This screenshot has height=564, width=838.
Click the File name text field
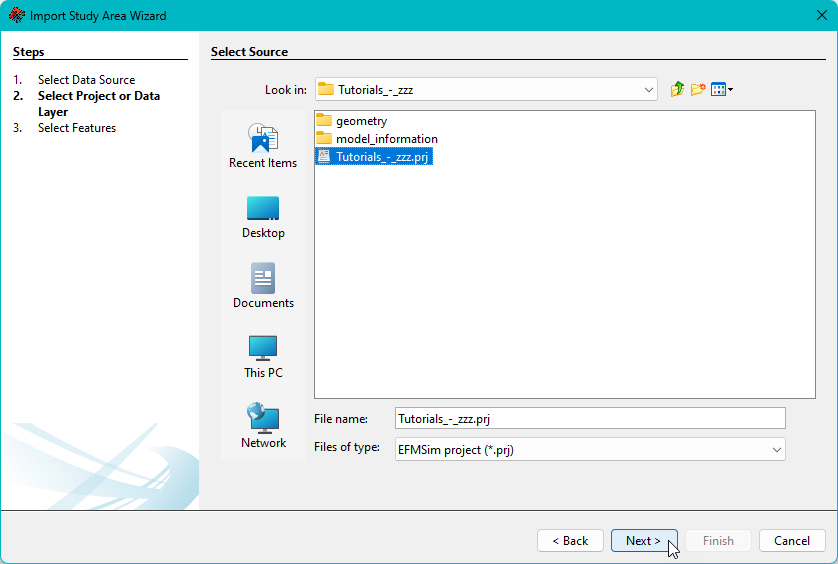tap(590, 419)
